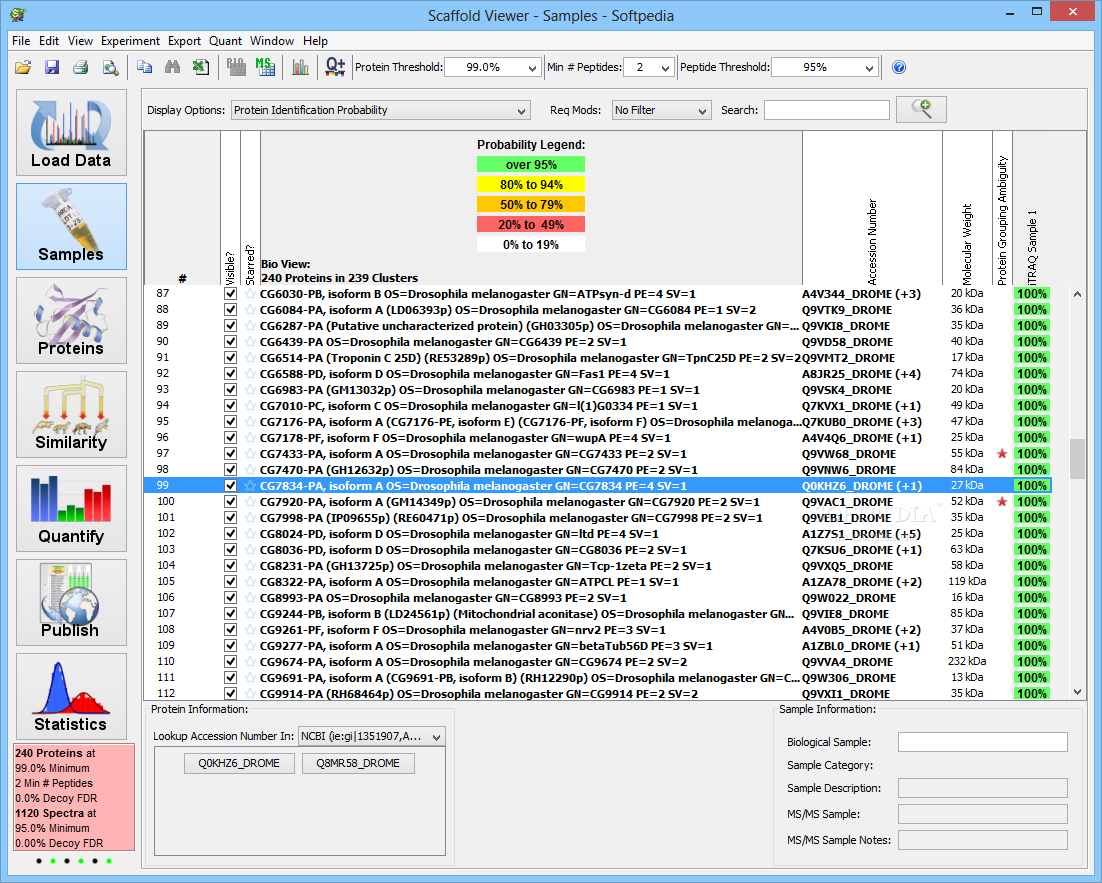Click the Q0KHZ6_DROME lookup button

pyautogui.click(x=239, y=763)
